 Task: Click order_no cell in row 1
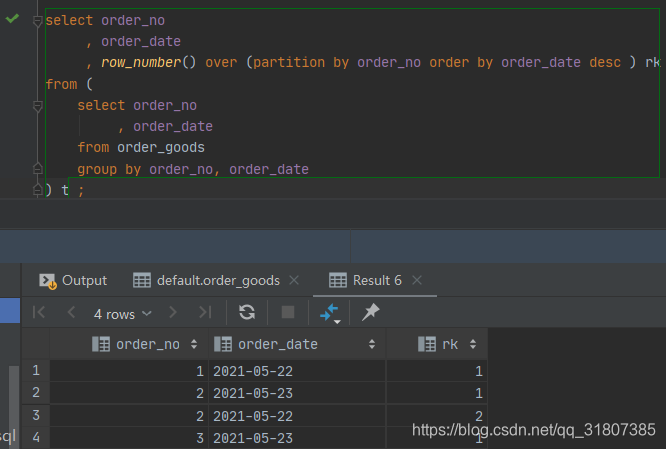point(129,371)
